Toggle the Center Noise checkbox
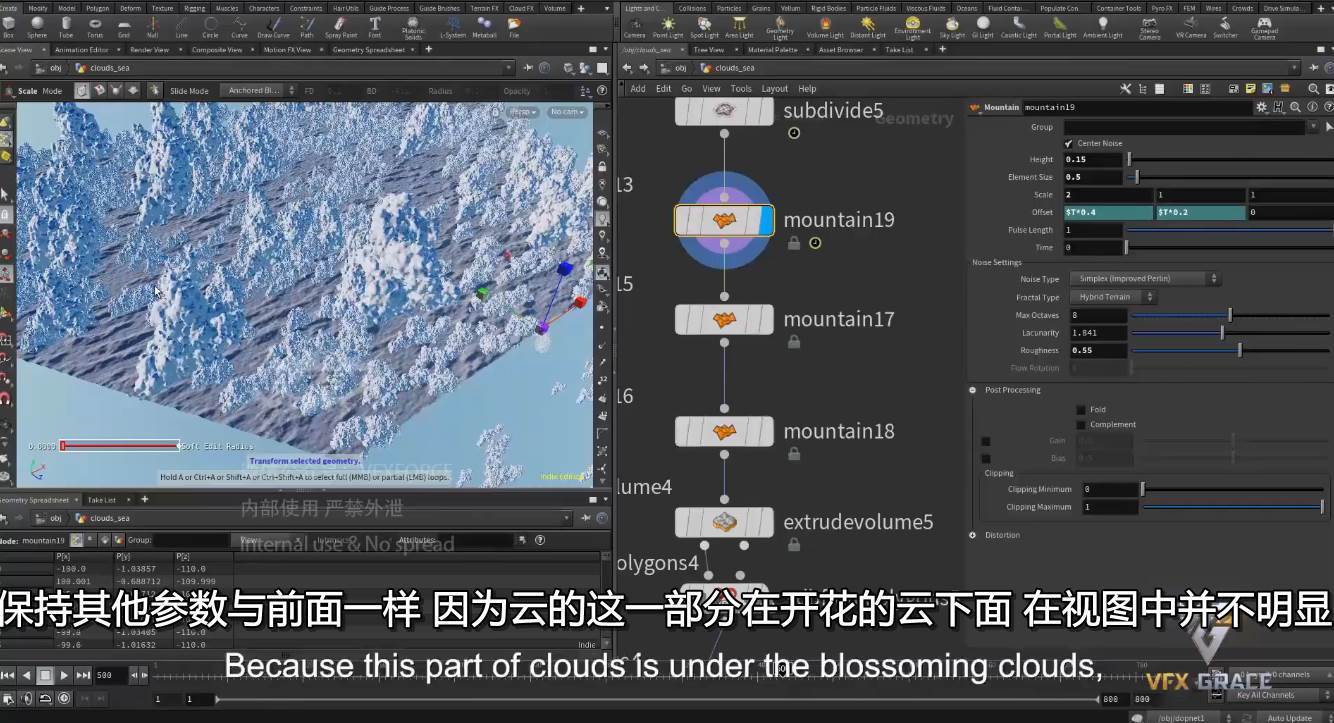1334x723 pixels. (1069, 143)
